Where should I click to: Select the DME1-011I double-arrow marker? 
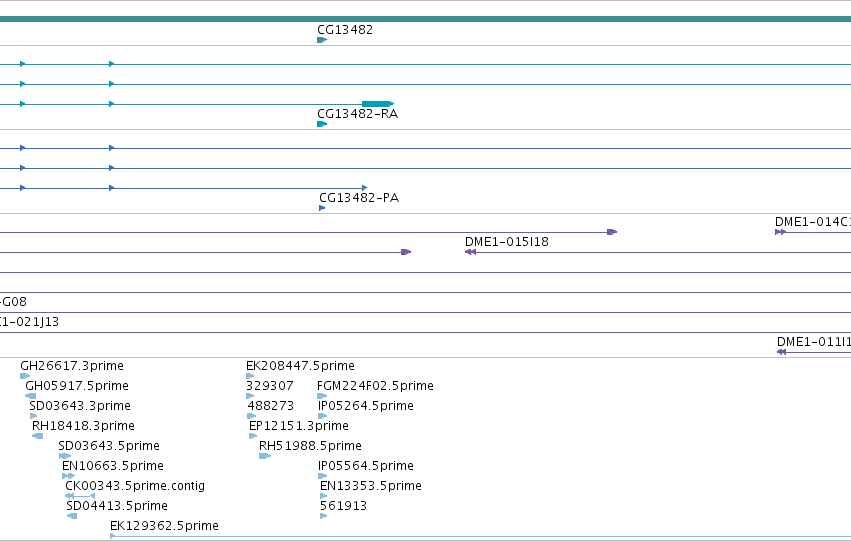point(782,352)
